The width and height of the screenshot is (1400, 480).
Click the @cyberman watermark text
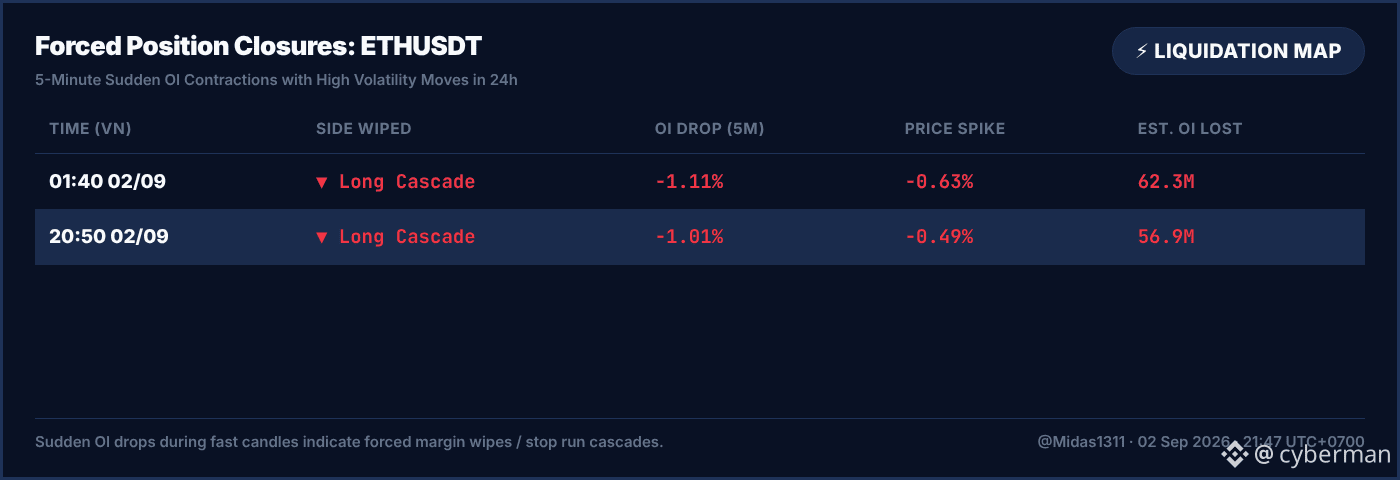click(1322, 455)
